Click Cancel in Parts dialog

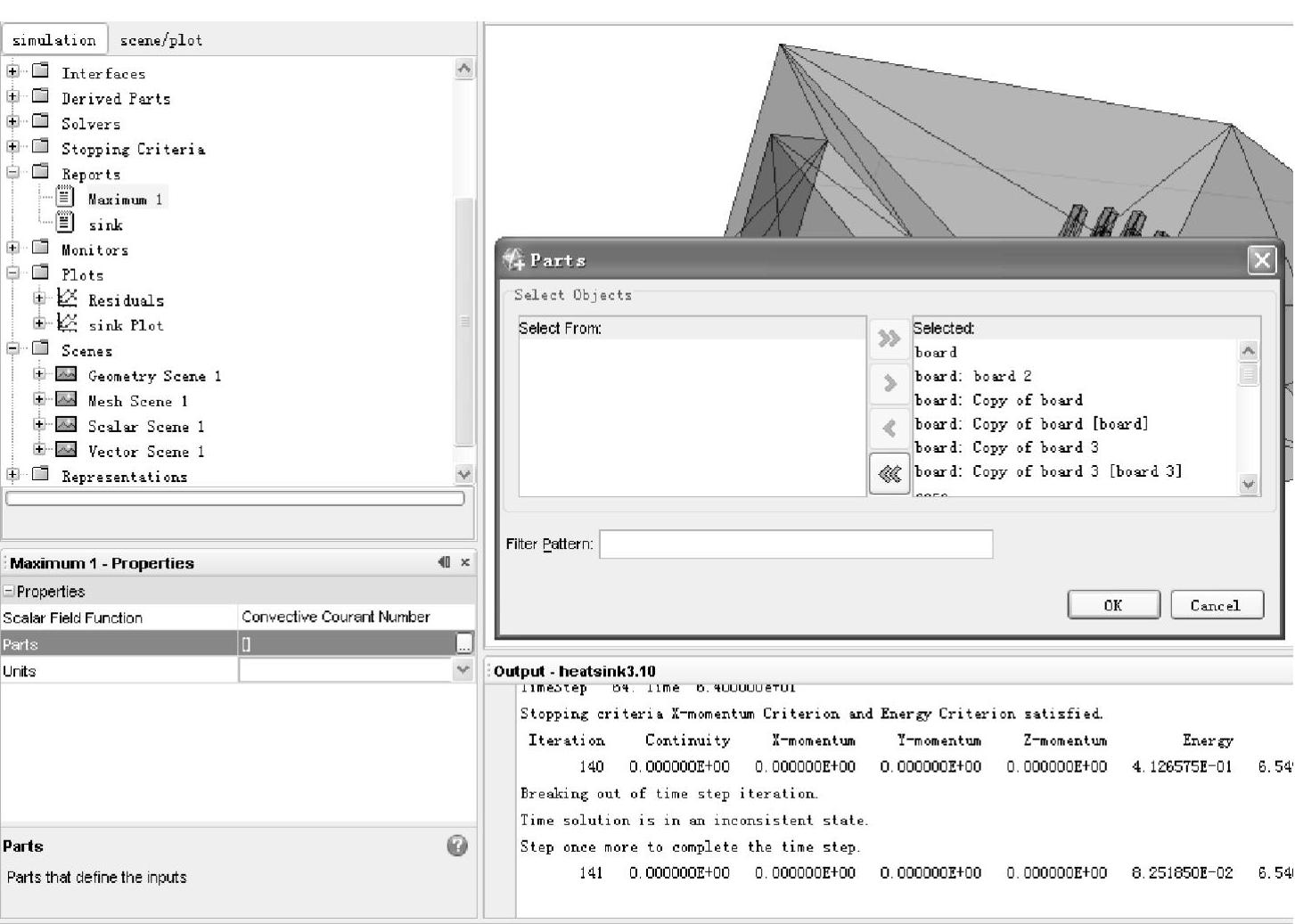1217,605
